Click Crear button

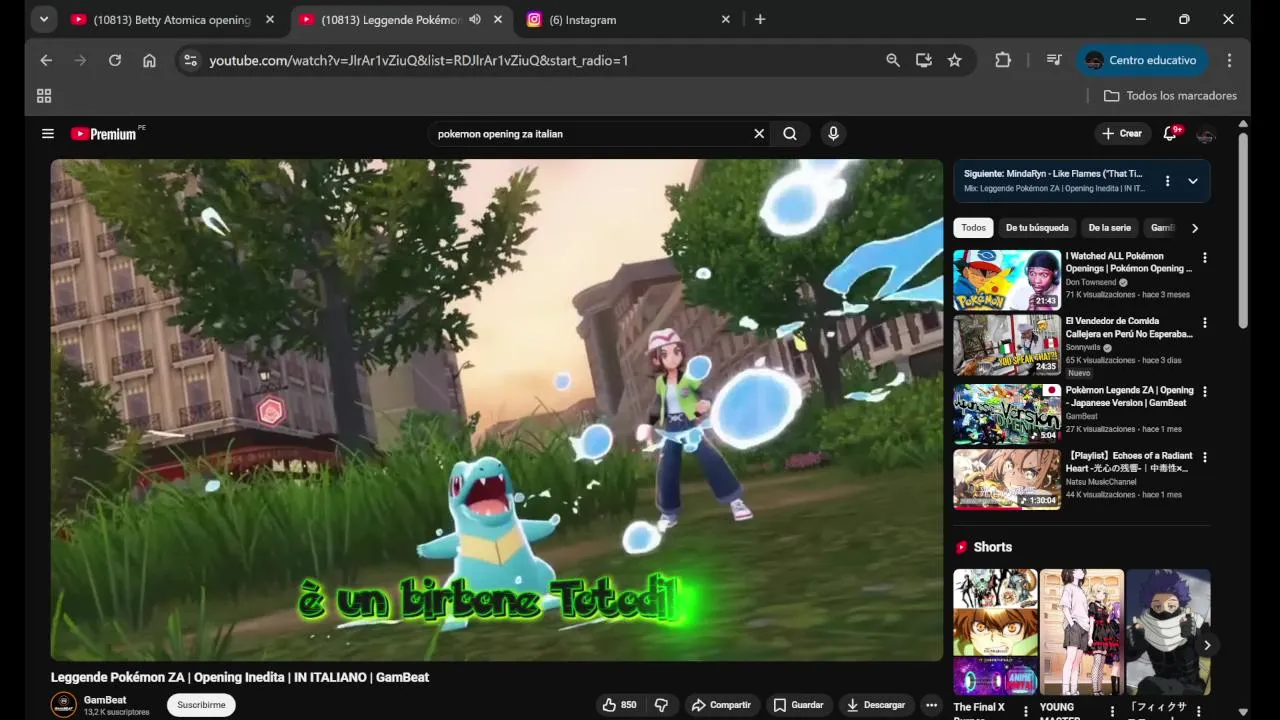(x=1121, y=134)
